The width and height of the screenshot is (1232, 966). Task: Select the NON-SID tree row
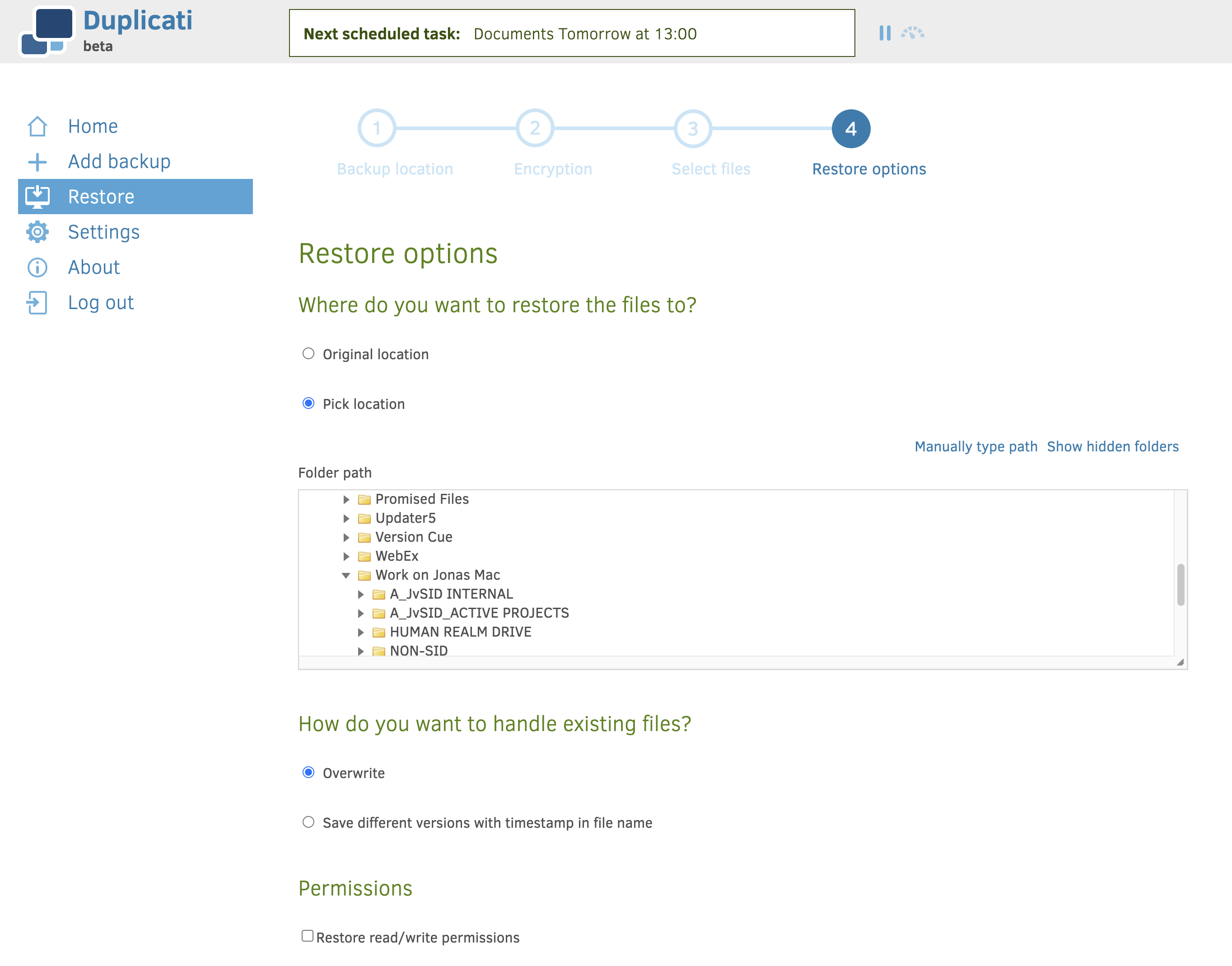pyautogui.click(x=418, y=651)
